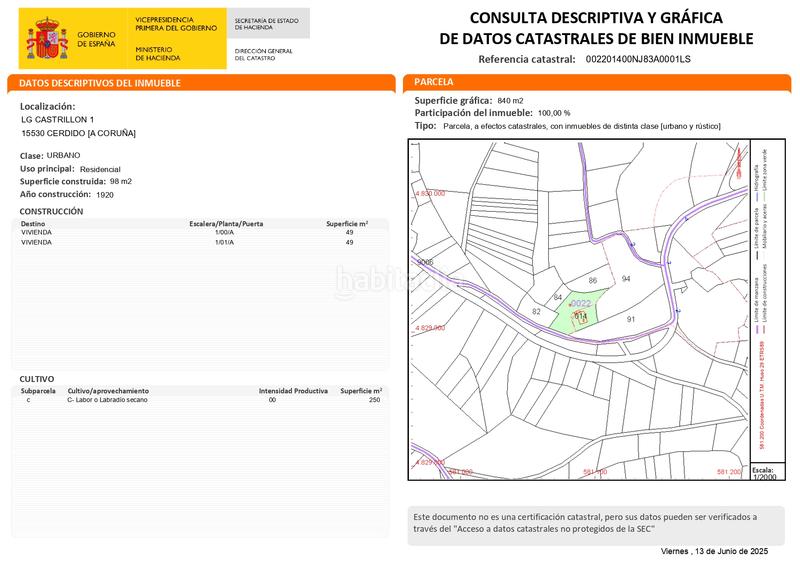
Task: Select 'DIRECCIÓN GENERAL DEL CATASTRO' text
Action: (x=263, y=55)
